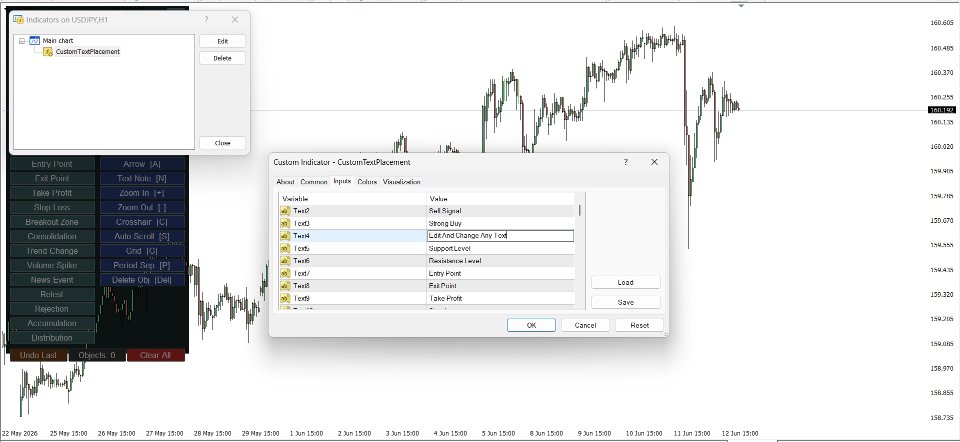Click Cancel in Custom Indicator dialog
The height and width of the screenshot is (442, 960).
point(585,325)
